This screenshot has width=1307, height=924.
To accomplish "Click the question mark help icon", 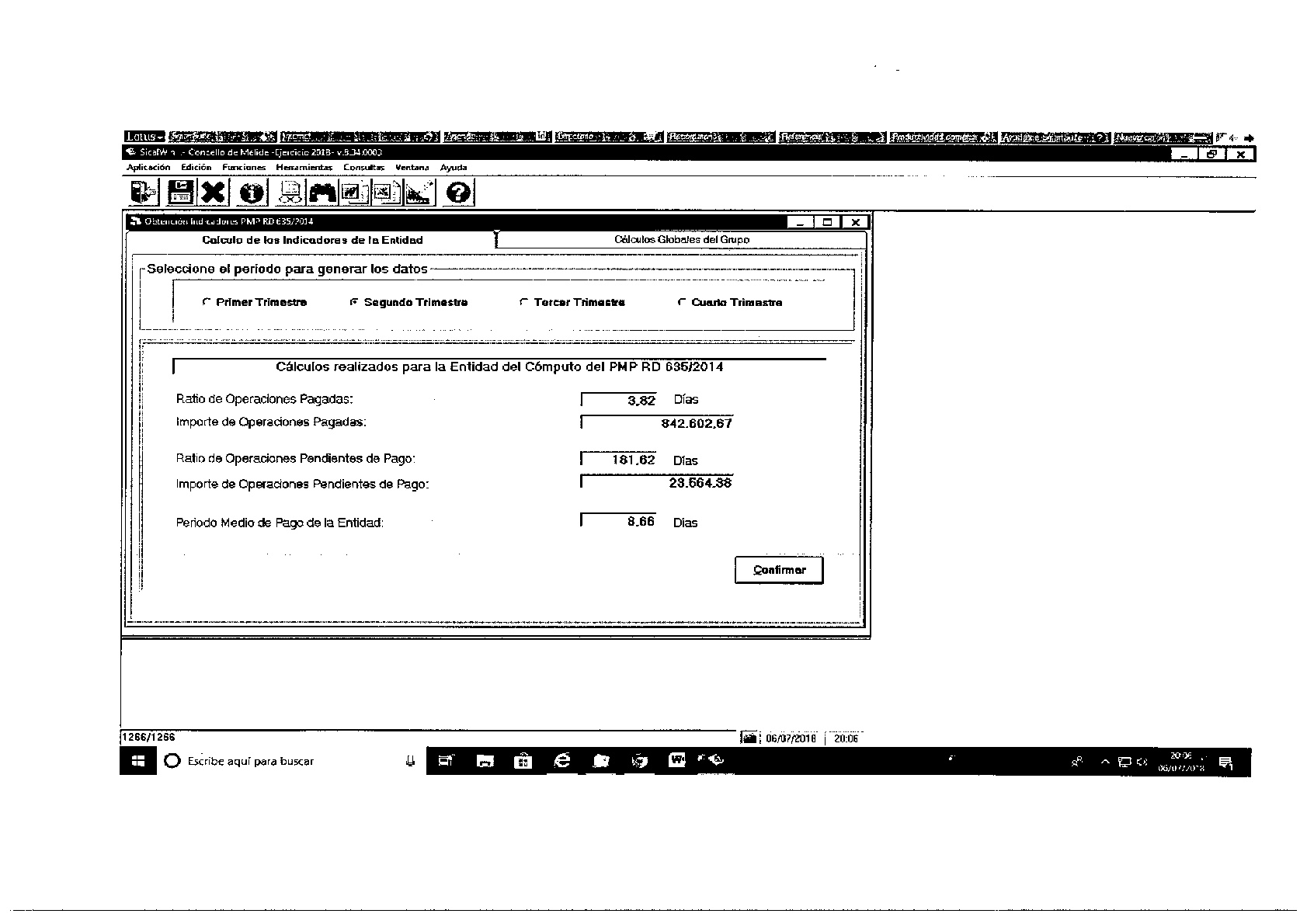I will tap(458, 192).
